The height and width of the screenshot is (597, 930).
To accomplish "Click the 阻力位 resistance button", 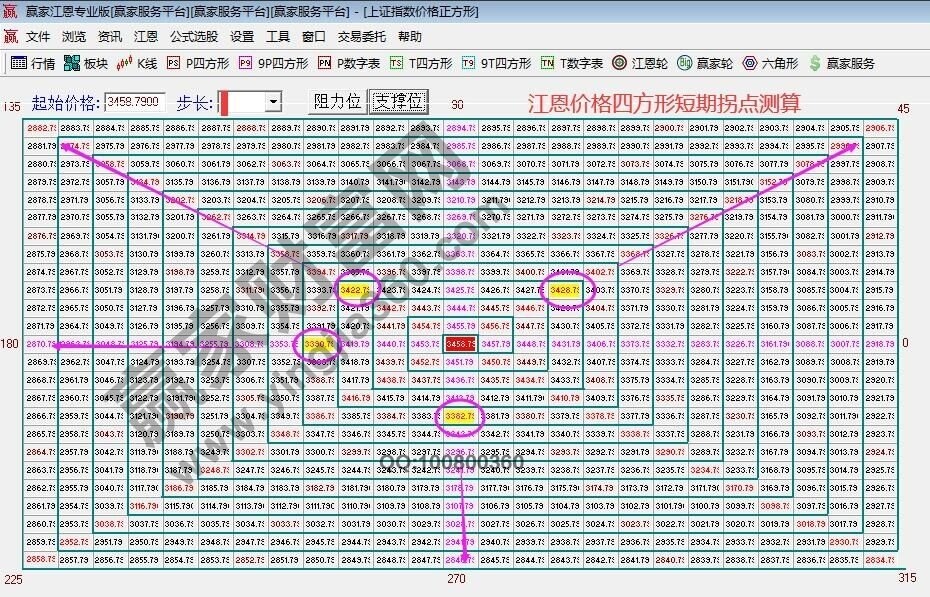I will click(x=337, y=102).
